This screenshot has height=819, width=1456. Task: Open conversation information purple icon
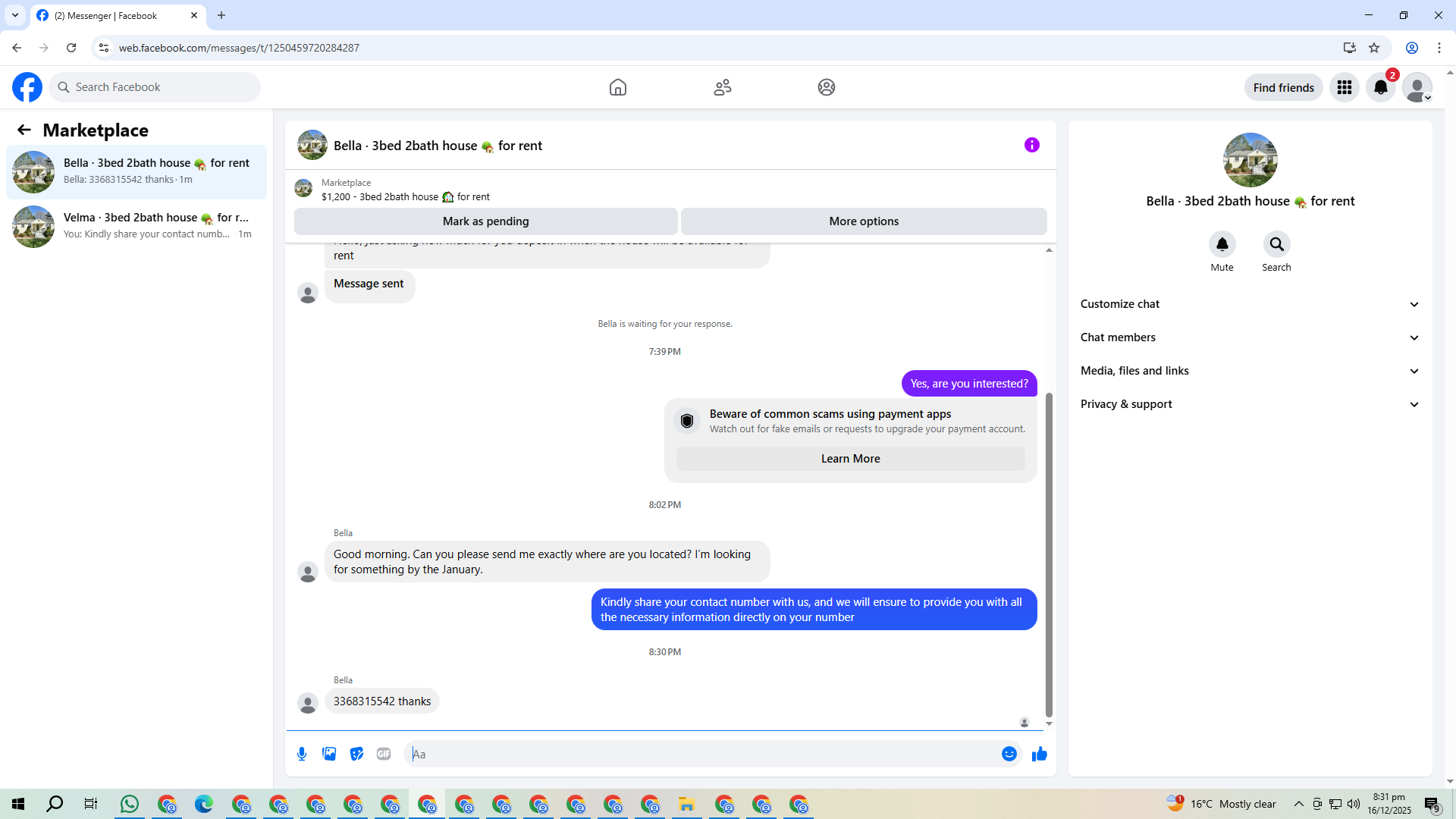click(1032, 145)
